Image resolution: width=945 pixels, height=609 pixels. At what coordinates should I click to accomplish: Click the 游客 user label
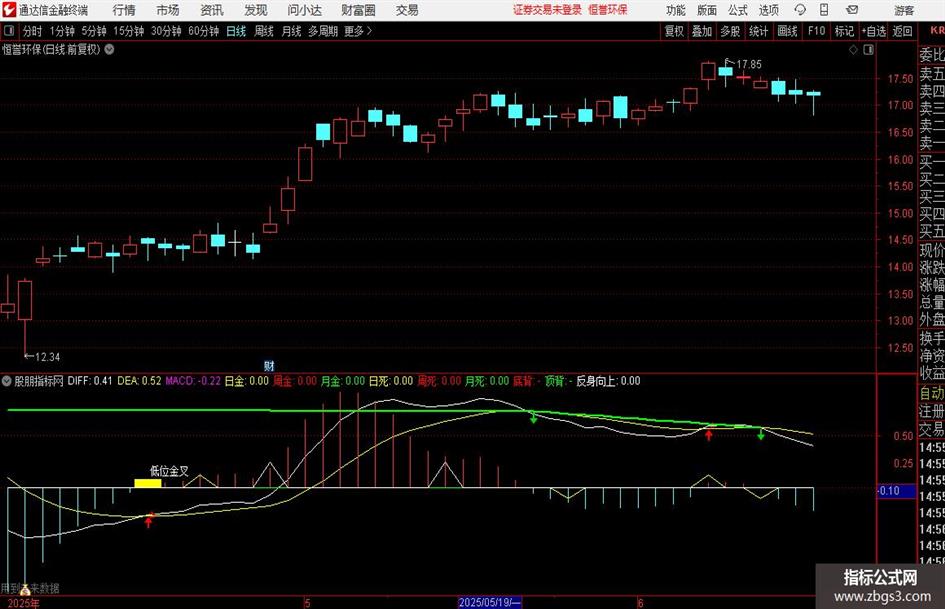(904, 10)
